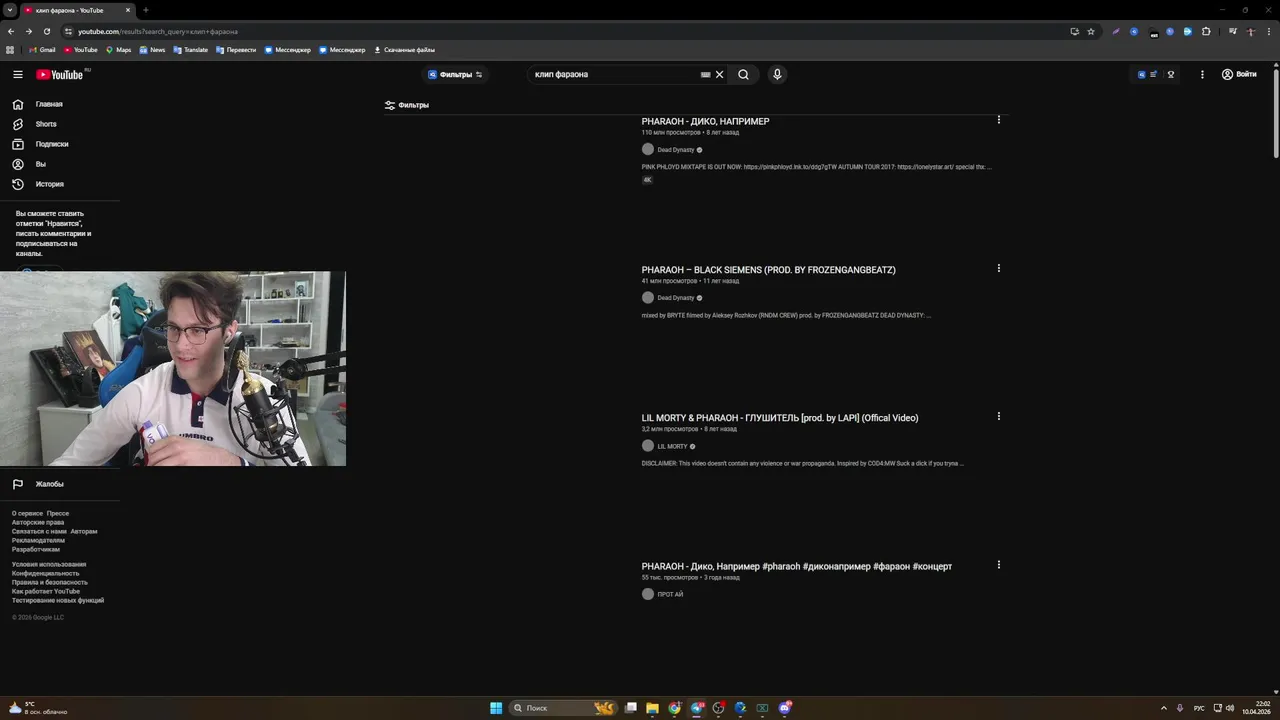This screenshot has width=1280, height=720.
Task: Open the Фильтры filter toggle under search
Action: (407, 105)
